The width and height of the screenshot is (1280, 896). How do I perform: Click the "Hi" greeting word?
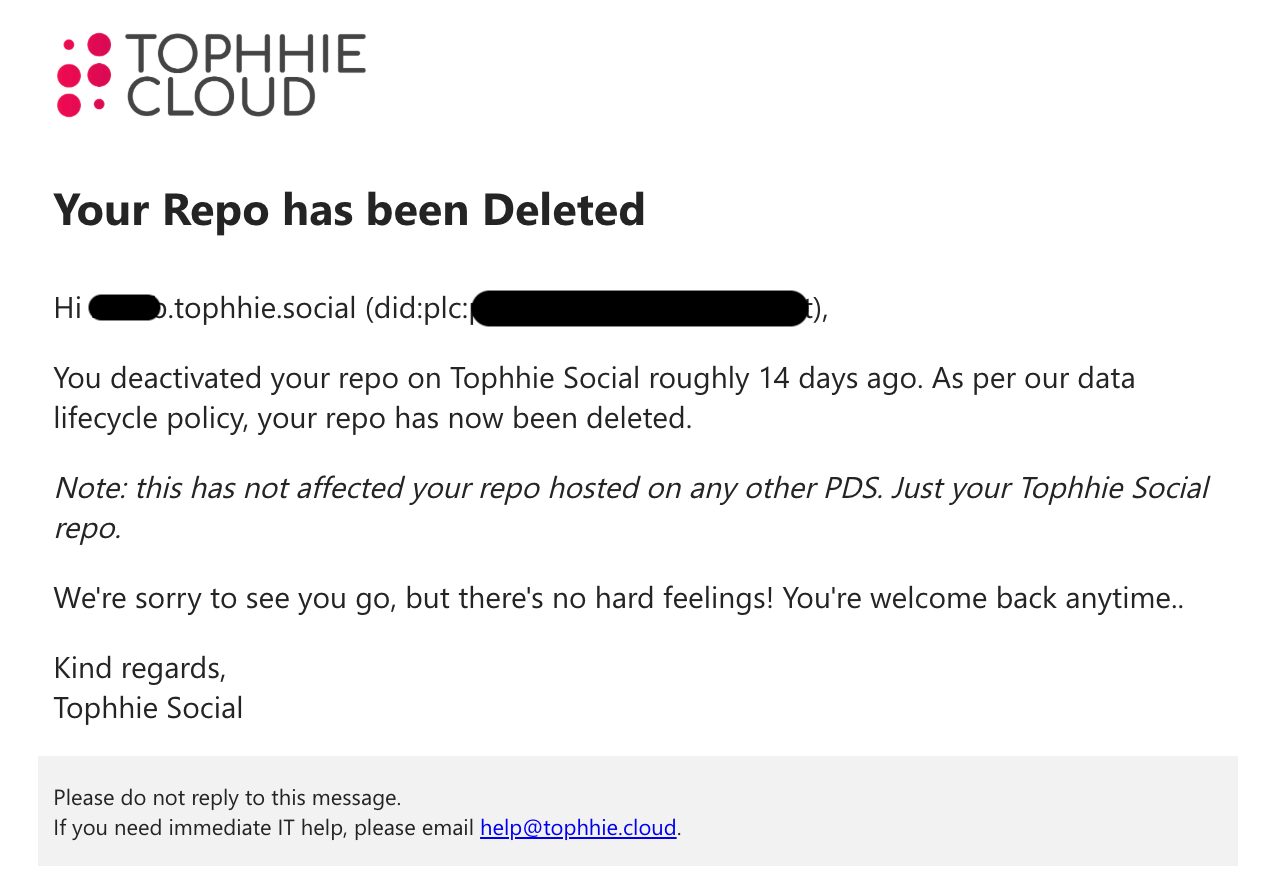tap(67, 308)
